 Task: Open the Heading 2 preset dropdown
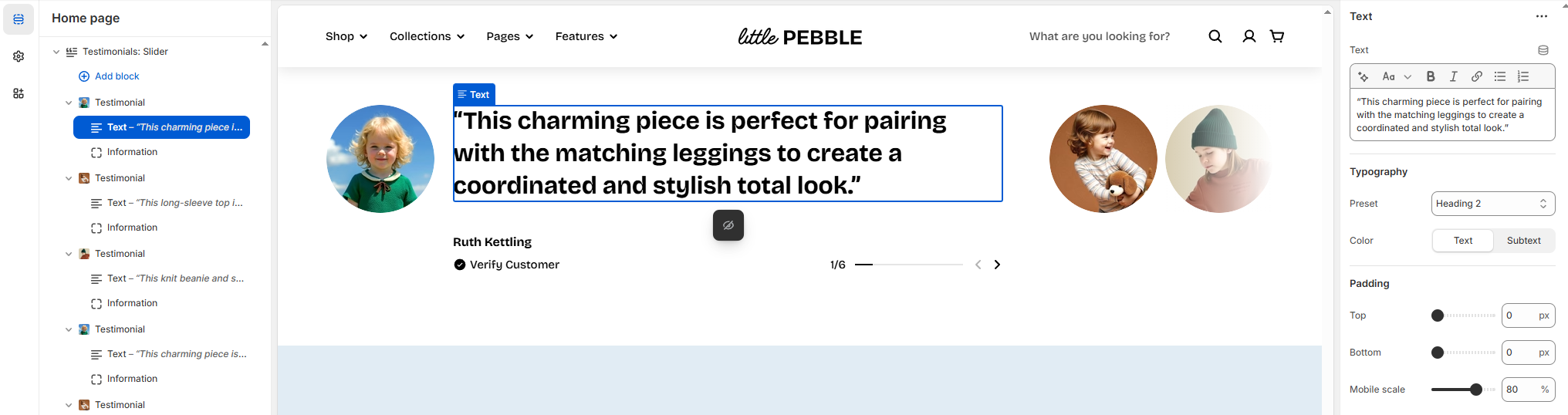(x=1492, y=204)
